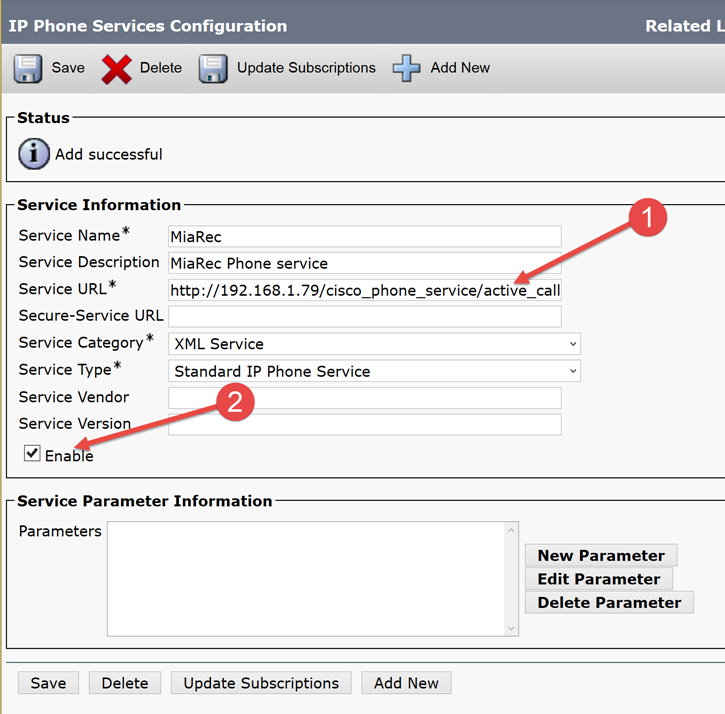The width and height of the screenshot is (725, 714).
Task: Click into the Service URL field
Action: pyautogui.click(x=365, y=290)
